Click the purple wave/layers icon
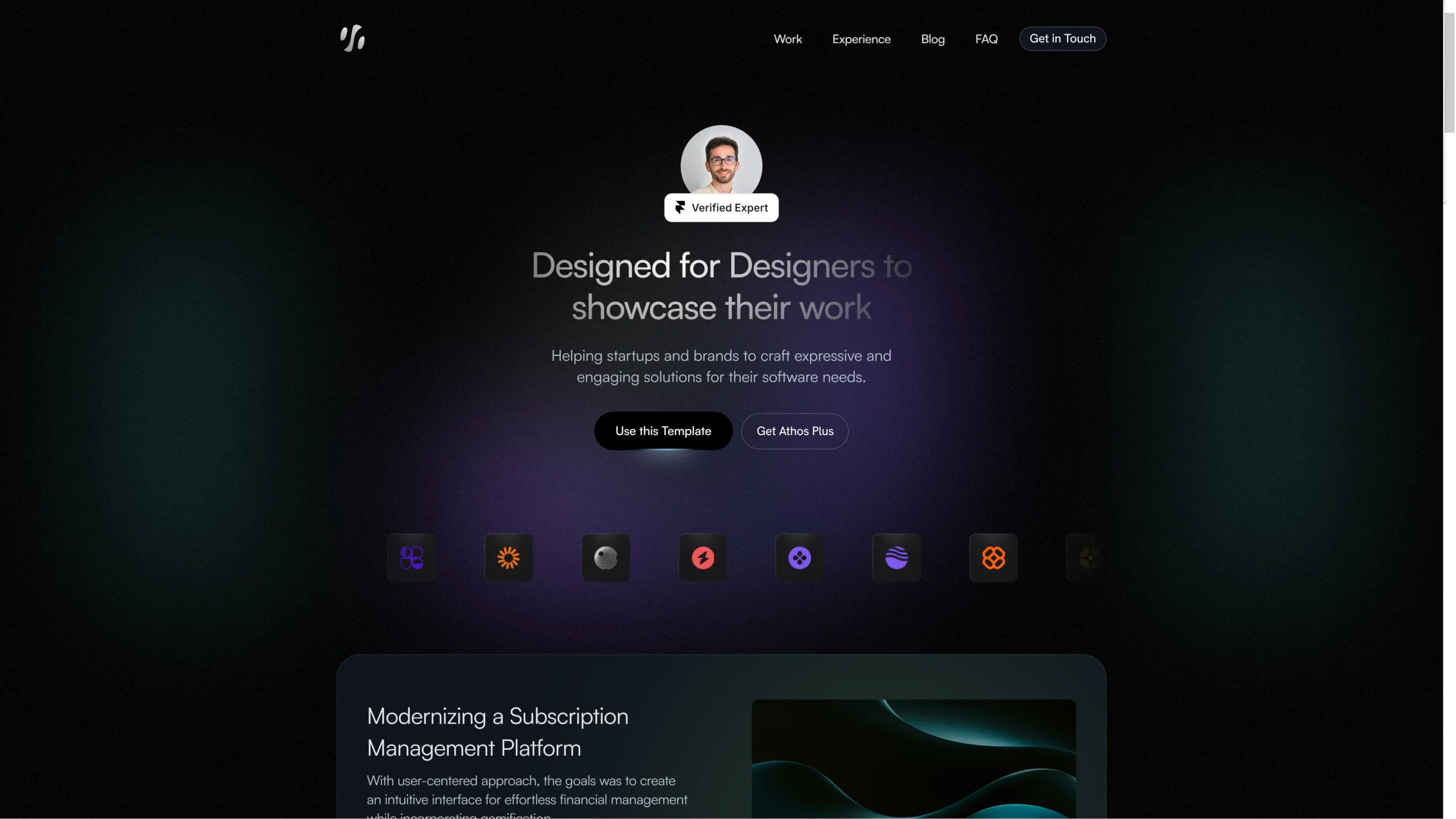 tap(896, 558)
